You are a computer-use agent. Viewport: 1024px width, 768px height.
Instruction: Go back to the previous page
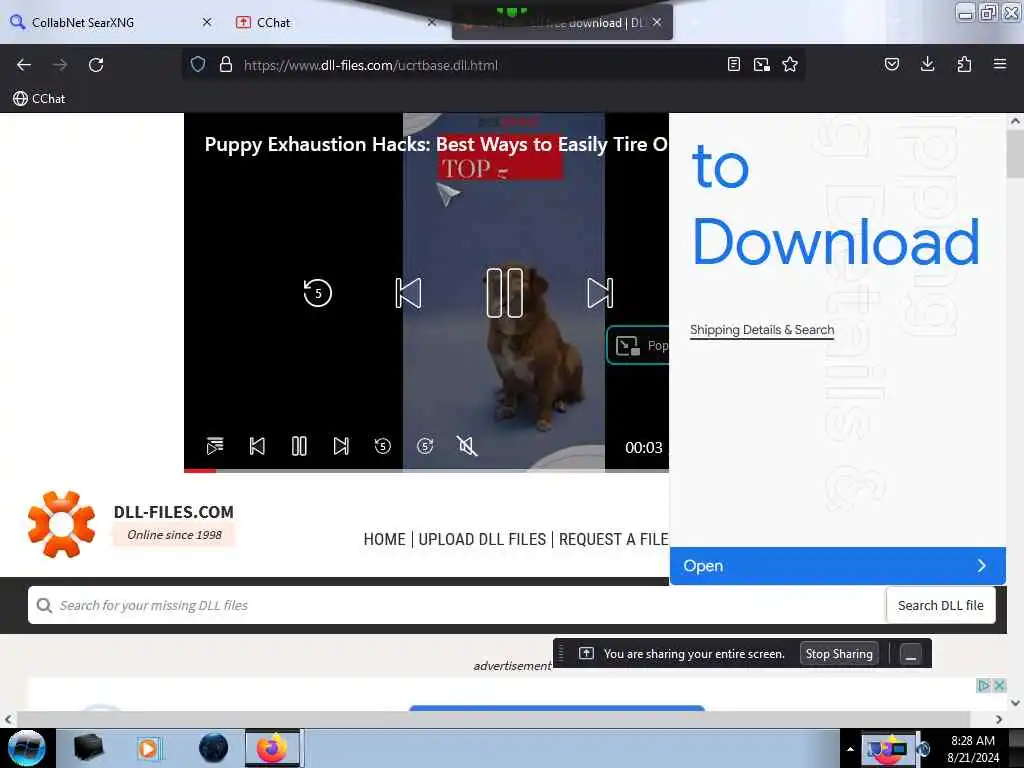[x=24, y=65]
